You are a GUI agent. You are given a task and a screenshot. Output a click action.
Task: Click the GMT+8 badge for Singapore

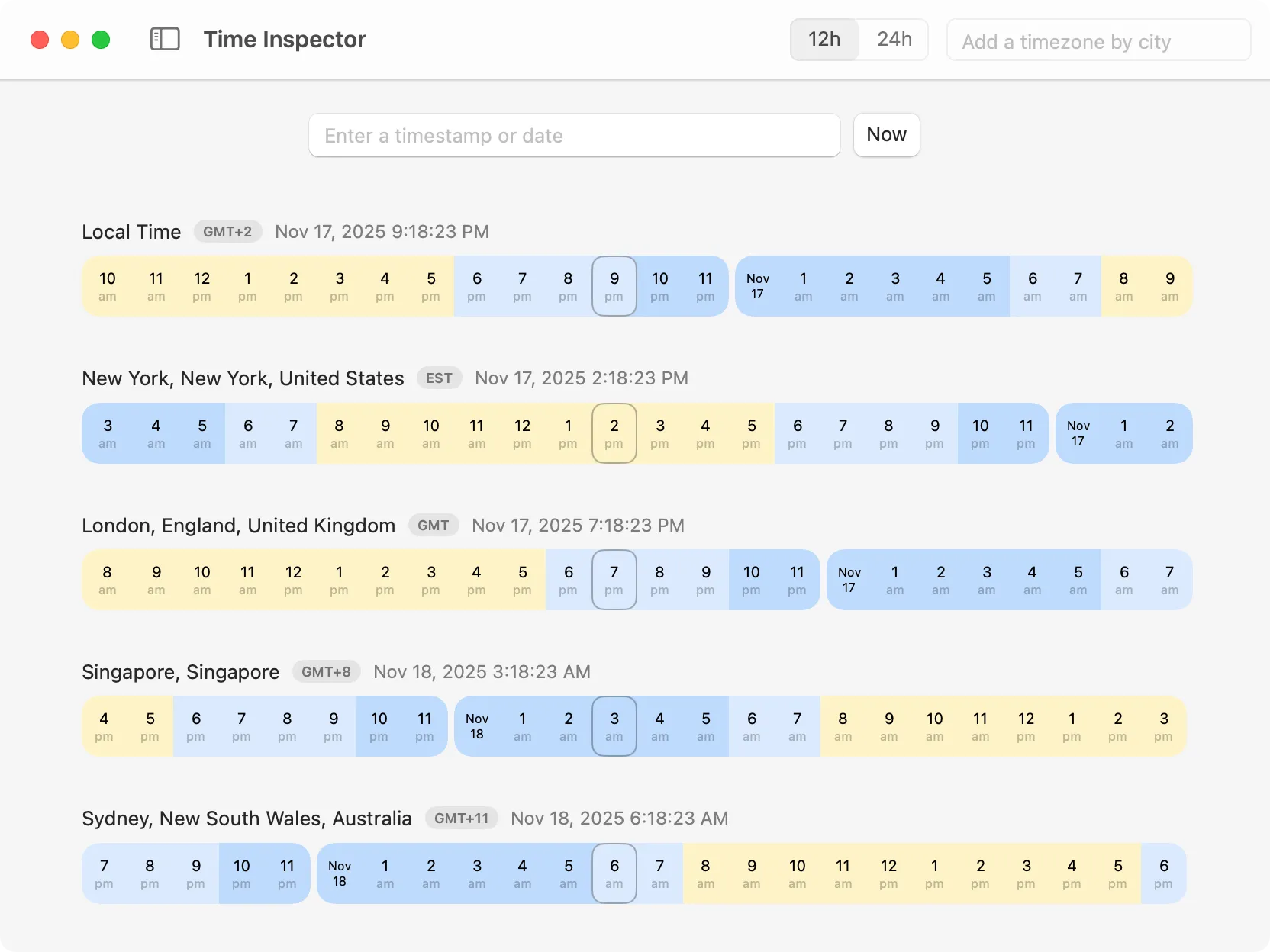(326, 672)
